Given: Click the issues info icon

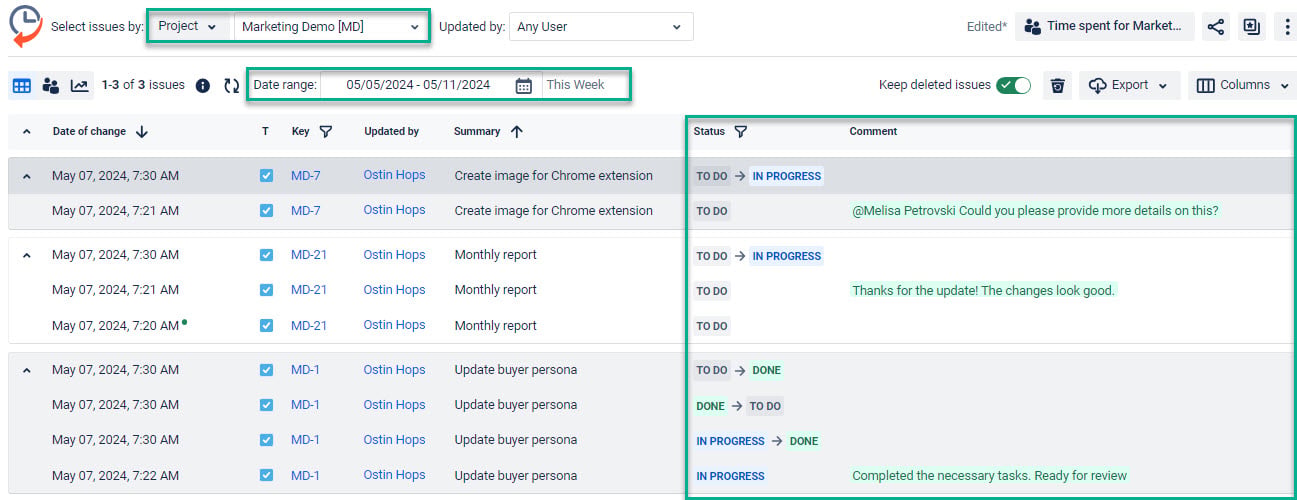Looking at the screenshot, I should click(x=203, y=86).
